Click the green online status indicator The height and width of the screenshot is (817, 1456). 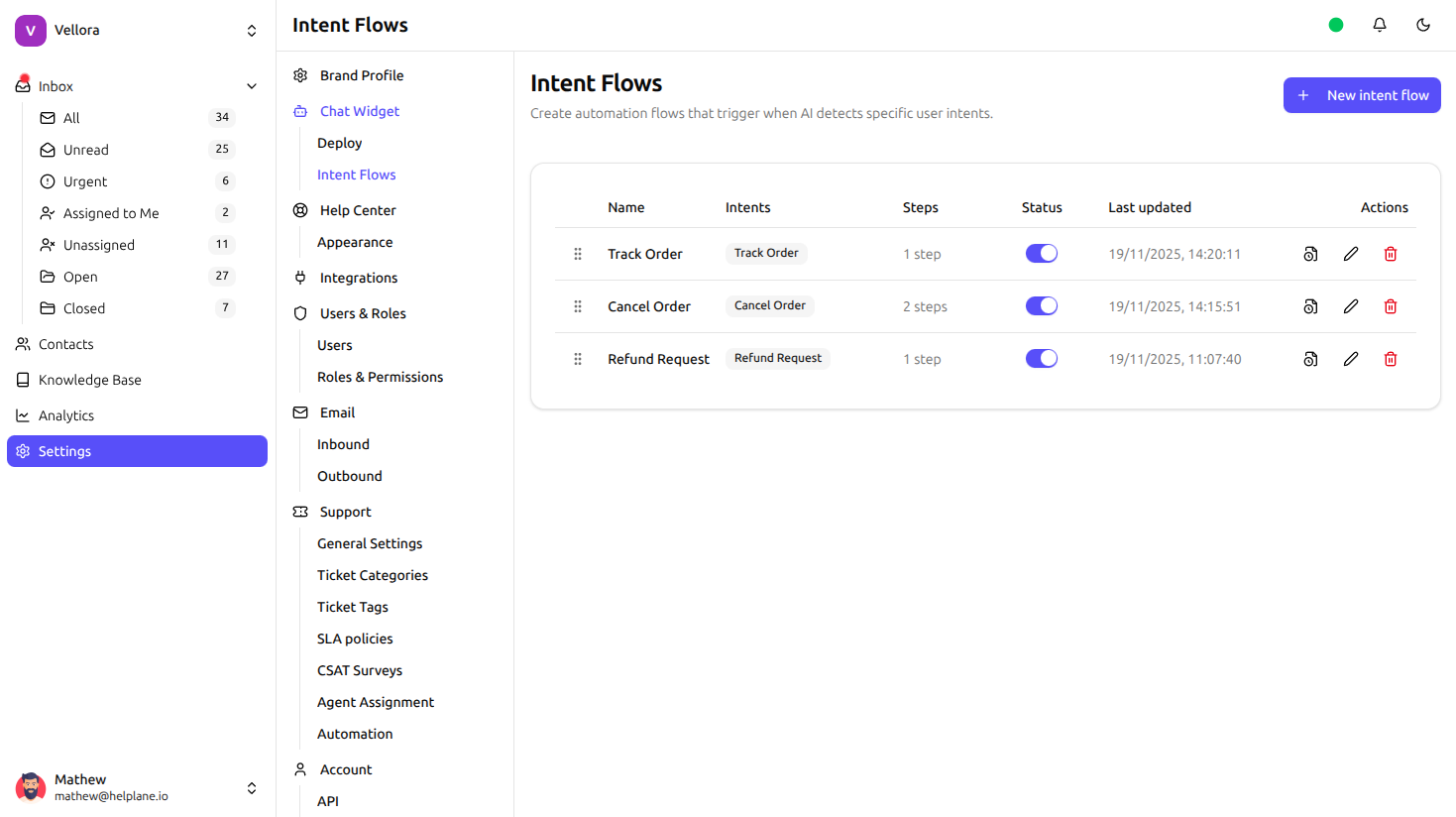click(1335, 24)
